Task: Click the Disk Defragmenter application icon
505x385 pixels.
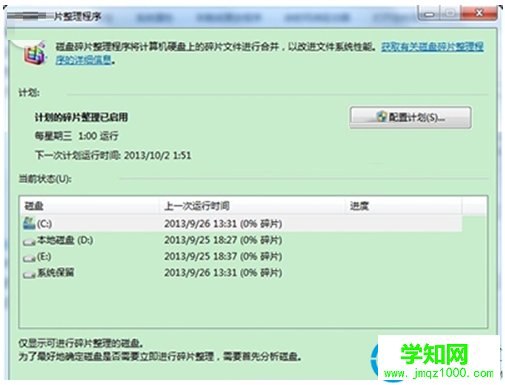Action: 35,54
